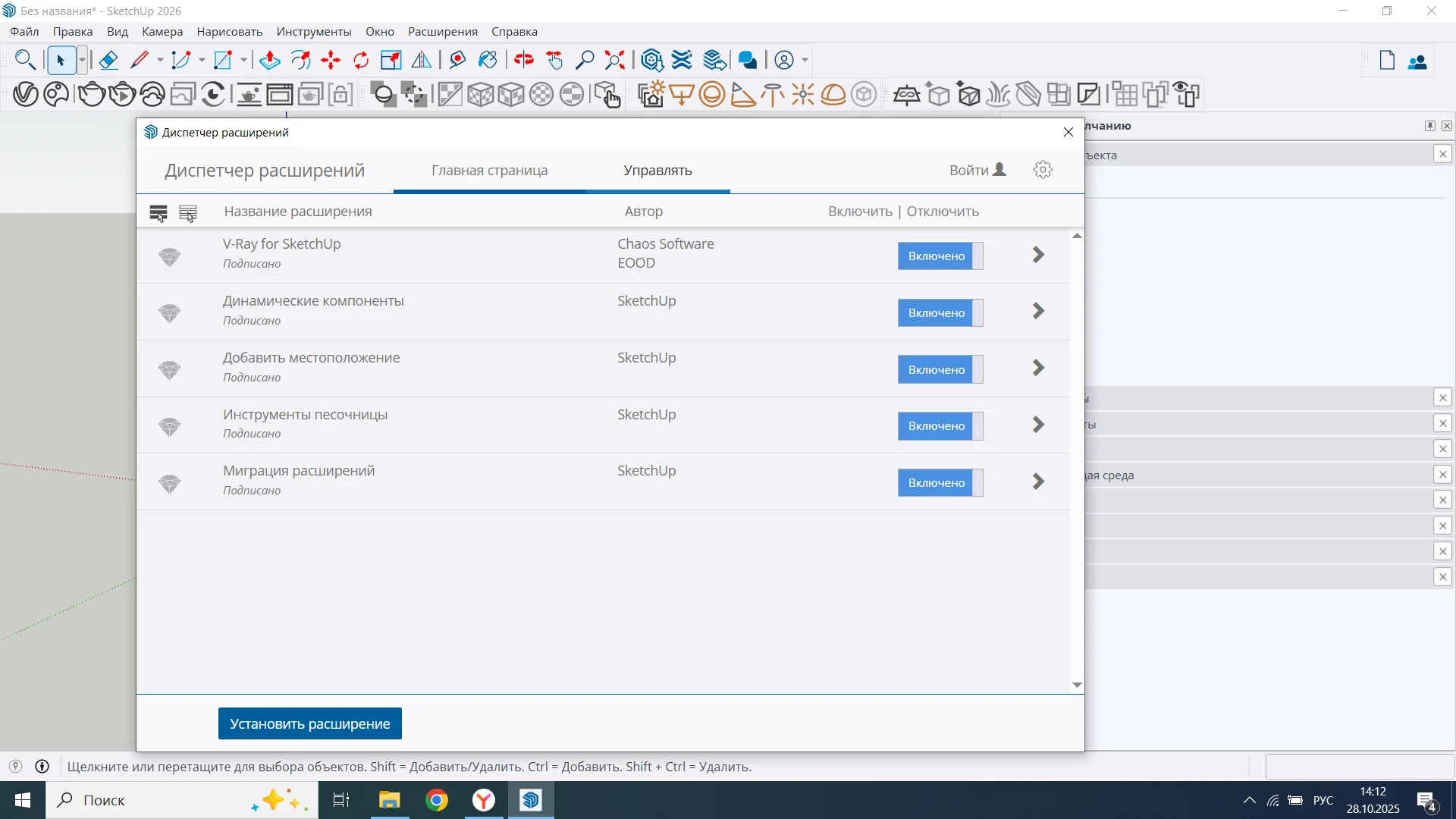The image size is (1456, 819).
Task: Open Google Chrome from the taskbar
Action: tap(437, 800)
